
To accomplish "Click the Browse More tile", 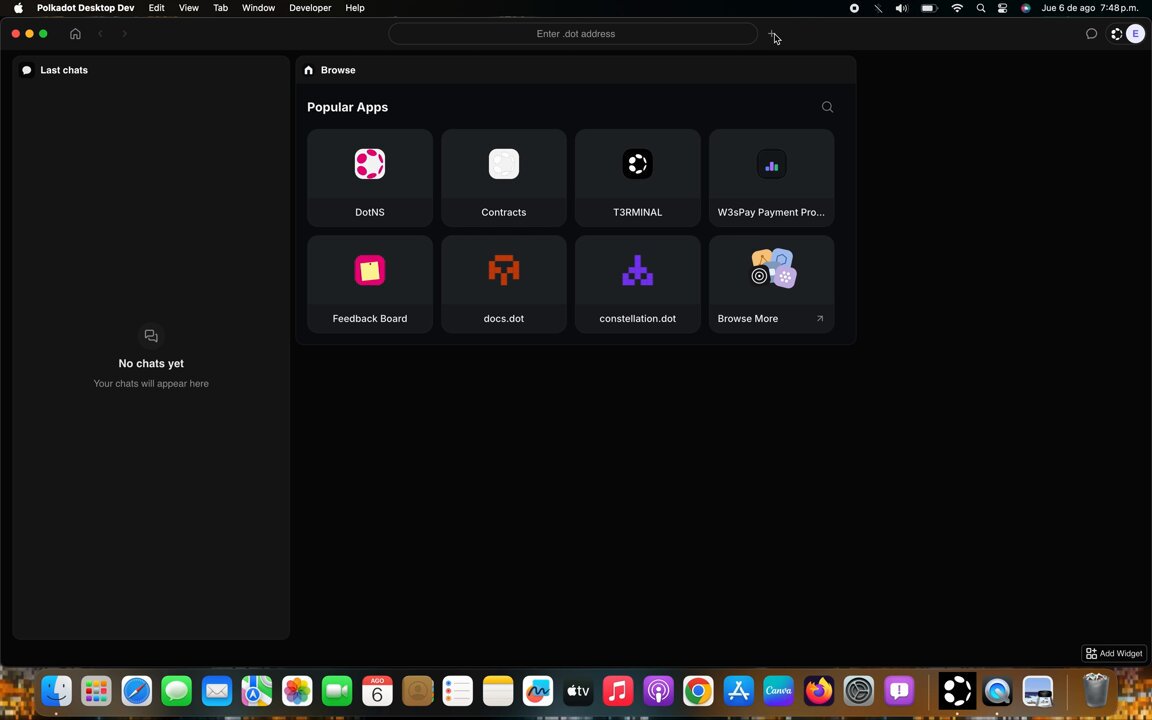I will [771, 284].
